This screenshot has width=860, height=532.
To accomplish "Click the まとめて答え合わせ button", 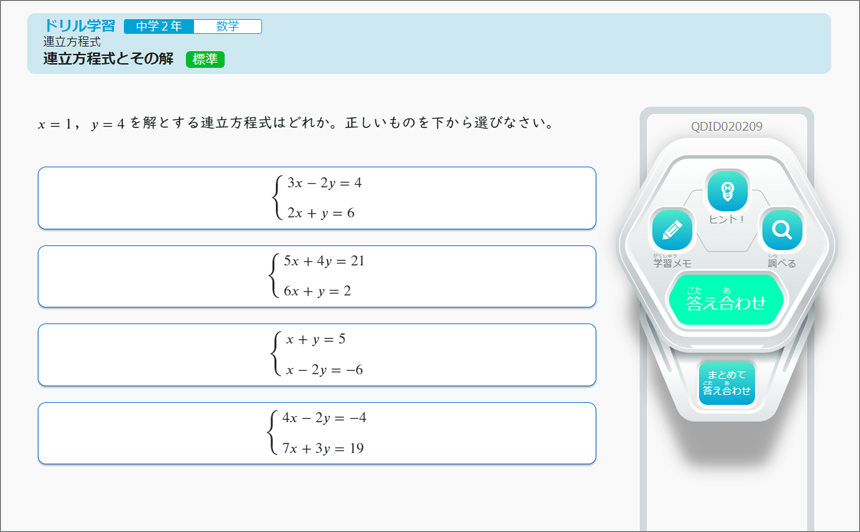I will point(727,383).
